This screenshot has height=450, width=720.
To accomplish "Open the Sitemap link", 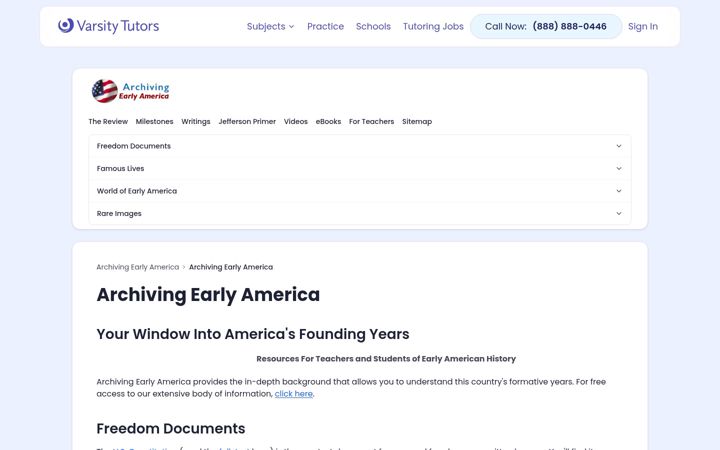I will pos(417,122).
